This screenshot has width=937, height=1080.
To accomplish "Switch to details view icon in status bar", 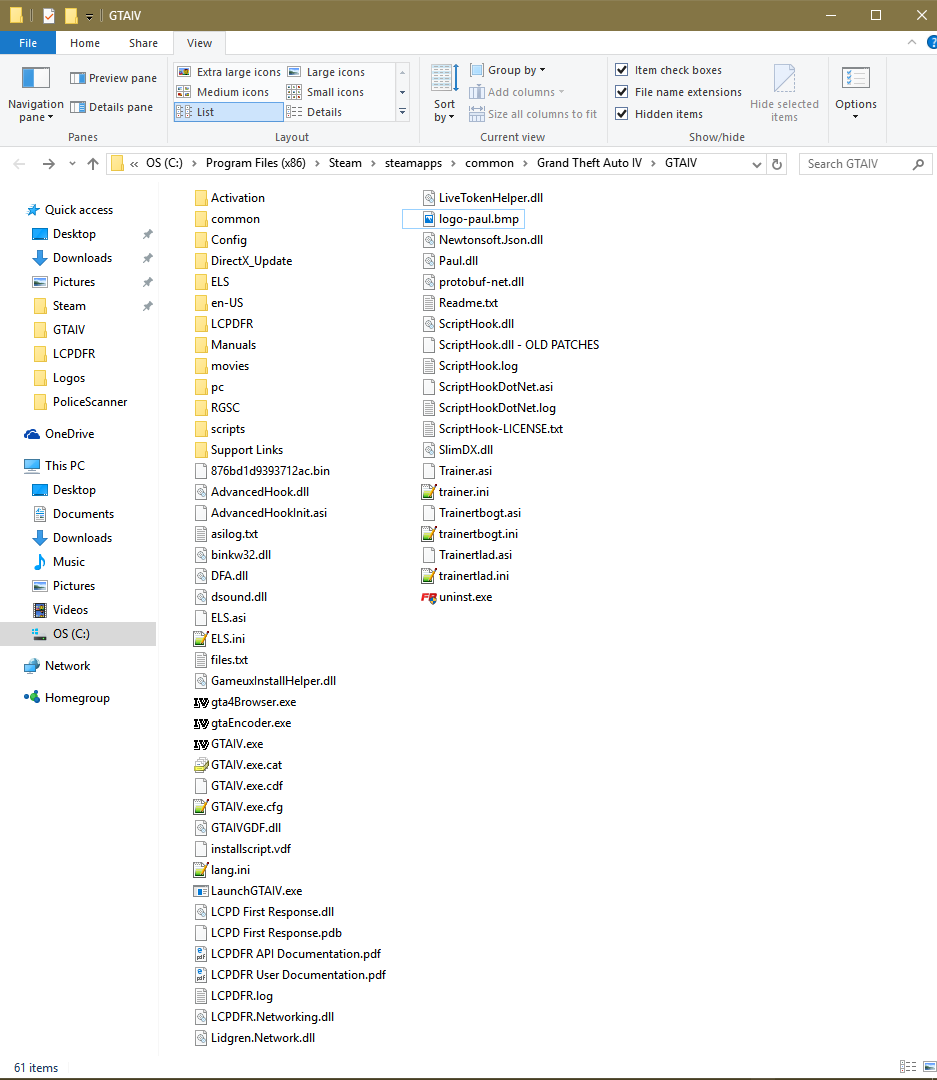I will 908,1066.
